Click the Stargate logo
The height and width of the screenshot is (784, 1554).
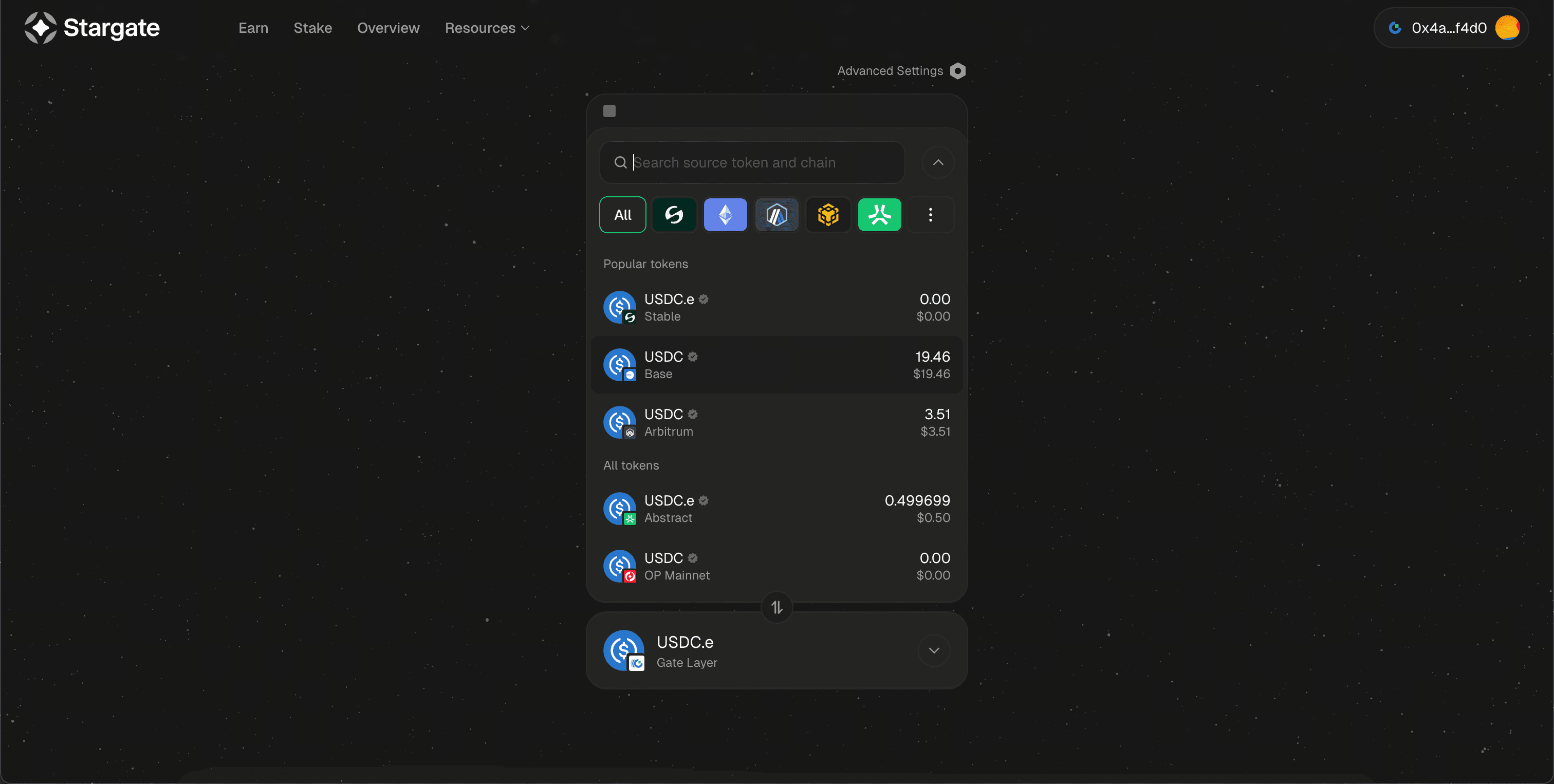click(91, 28)
